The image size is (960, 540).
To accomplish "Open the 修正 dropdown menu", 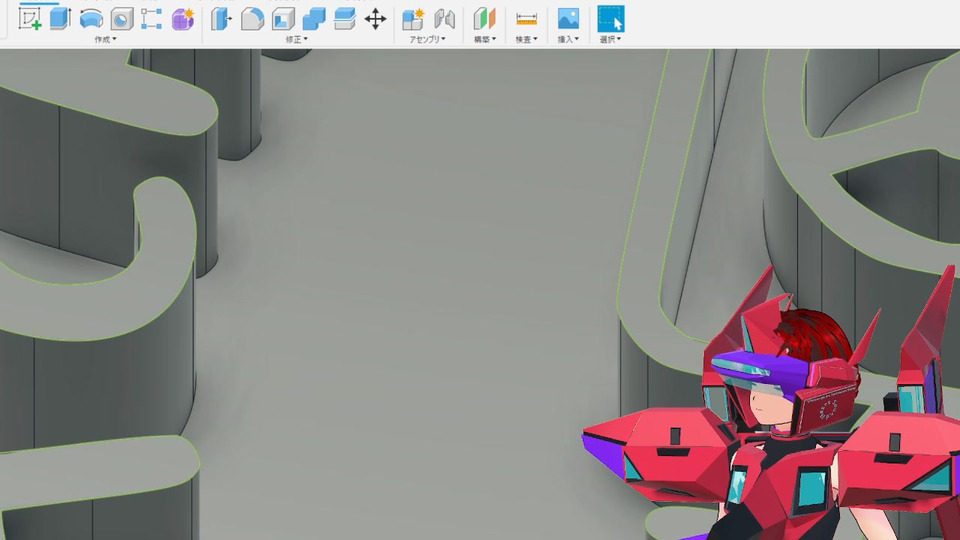I will [x=296, y=39].
